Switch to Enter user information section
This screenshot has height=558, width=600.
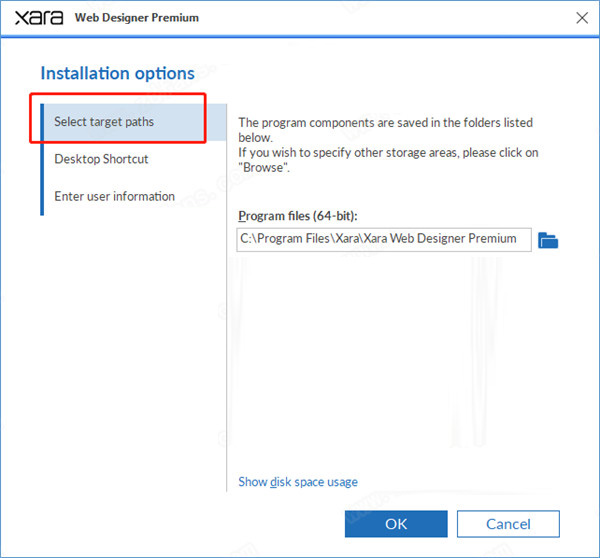click(x=114, y=196)
